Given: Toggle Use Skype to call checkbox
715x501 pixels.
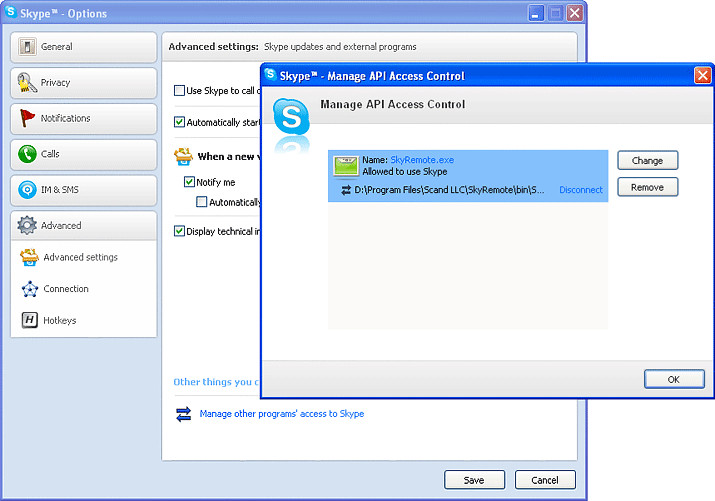Looking at the screenshot, I should [x=179, y=90].
